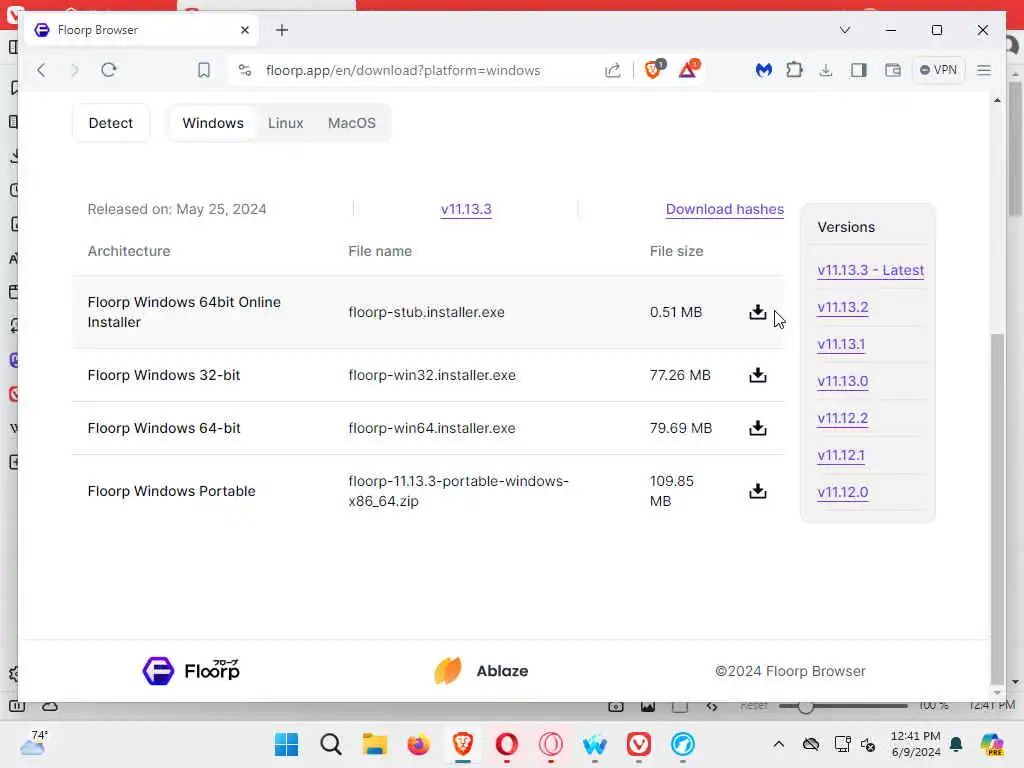Image resolution: width=1024 pixels, height=768 pixels.
Task: Select version v11.13.3 - Latest
Action: click(x=870, y=270)
